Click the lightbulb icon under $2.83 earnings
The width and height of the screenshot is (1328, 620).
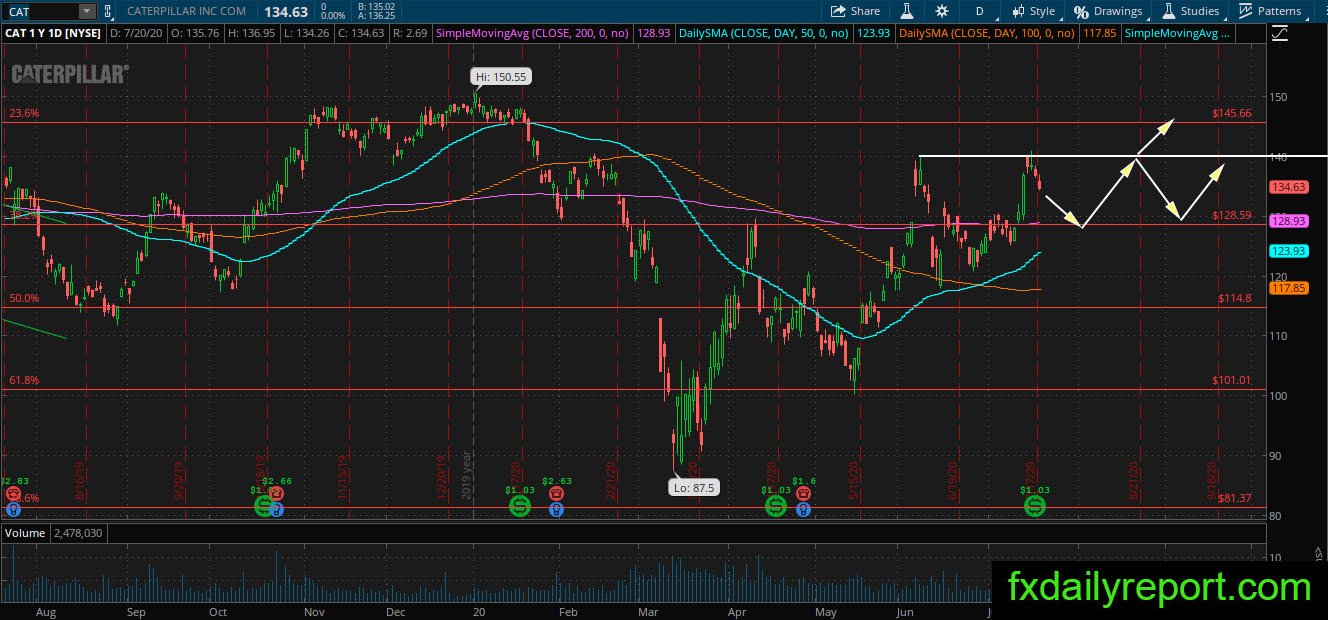click(x=11, y=509)
